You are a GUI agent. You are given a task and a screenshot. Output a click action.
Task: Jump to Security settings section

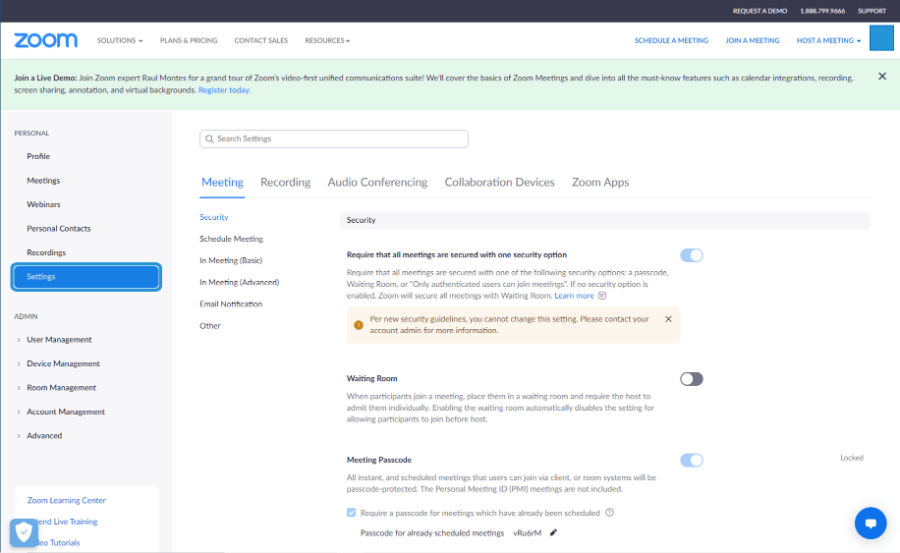point(214,217)
